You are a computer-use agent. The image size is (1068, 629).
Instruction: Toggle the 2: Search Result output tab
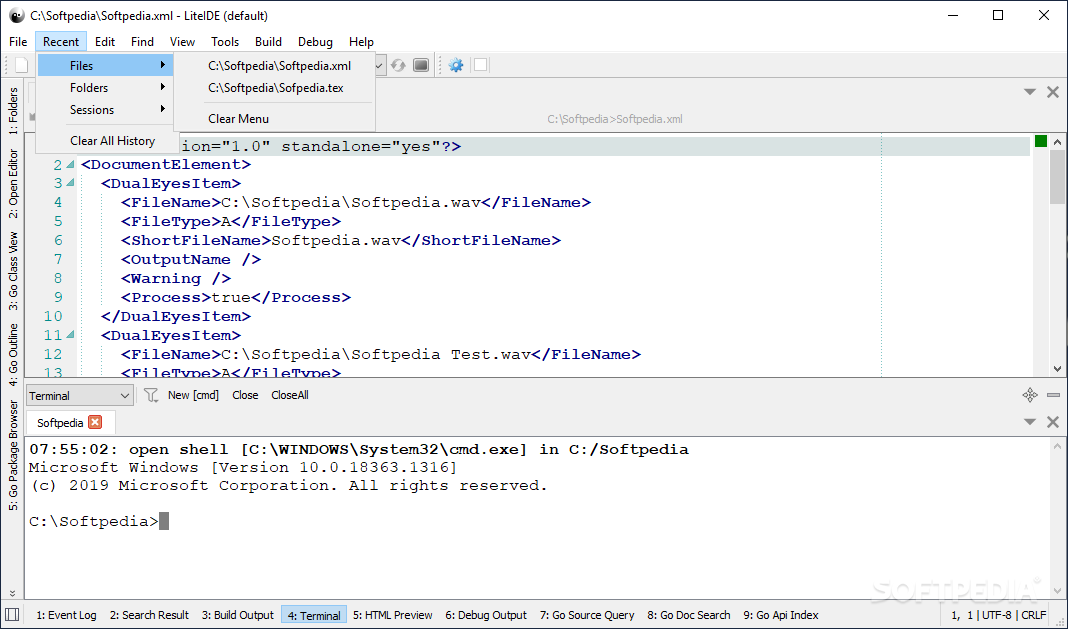pyautogui.click(x=149, y=615)
